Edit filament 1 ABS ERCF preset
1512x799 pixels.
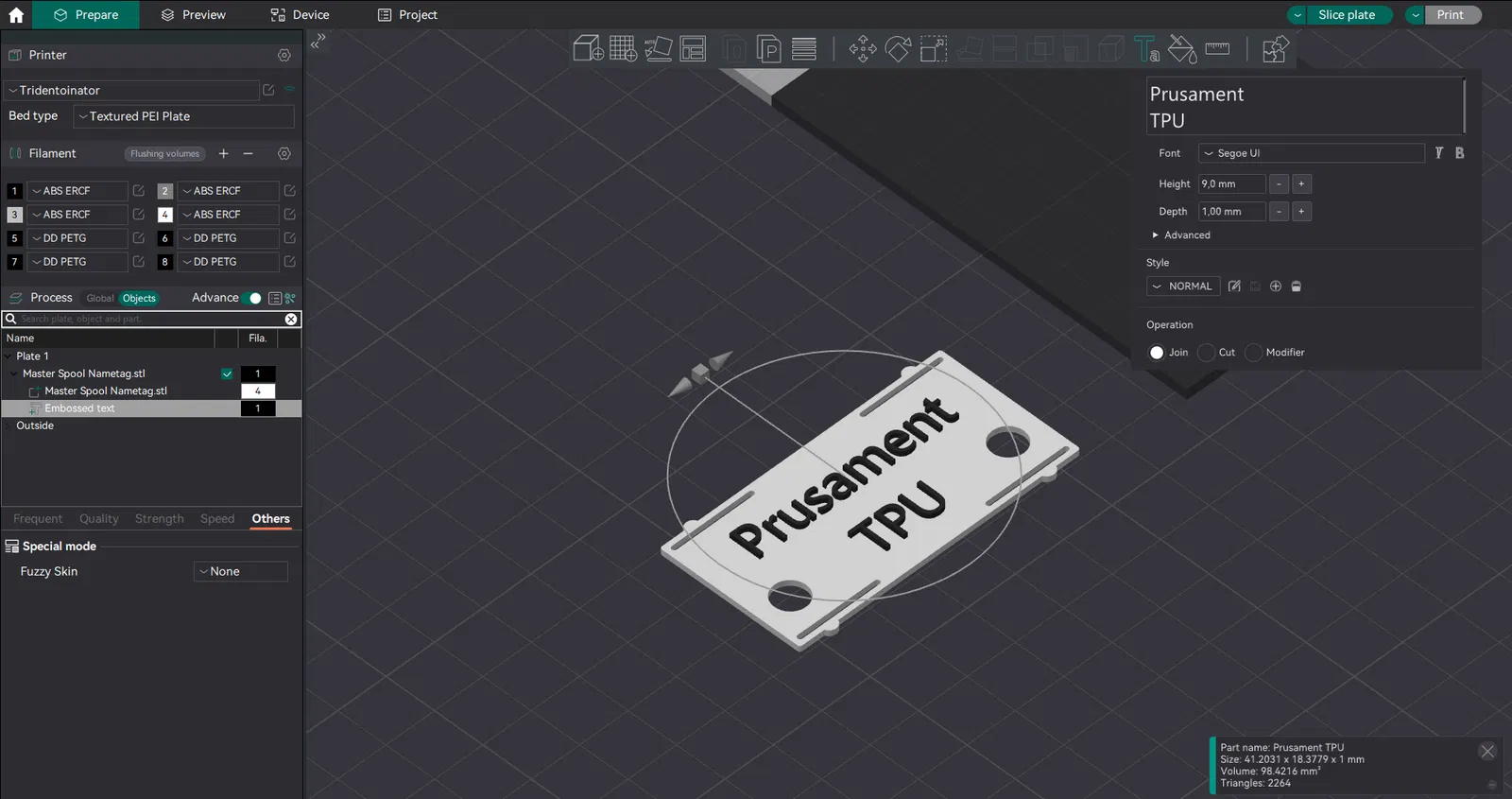coord(139,191)
